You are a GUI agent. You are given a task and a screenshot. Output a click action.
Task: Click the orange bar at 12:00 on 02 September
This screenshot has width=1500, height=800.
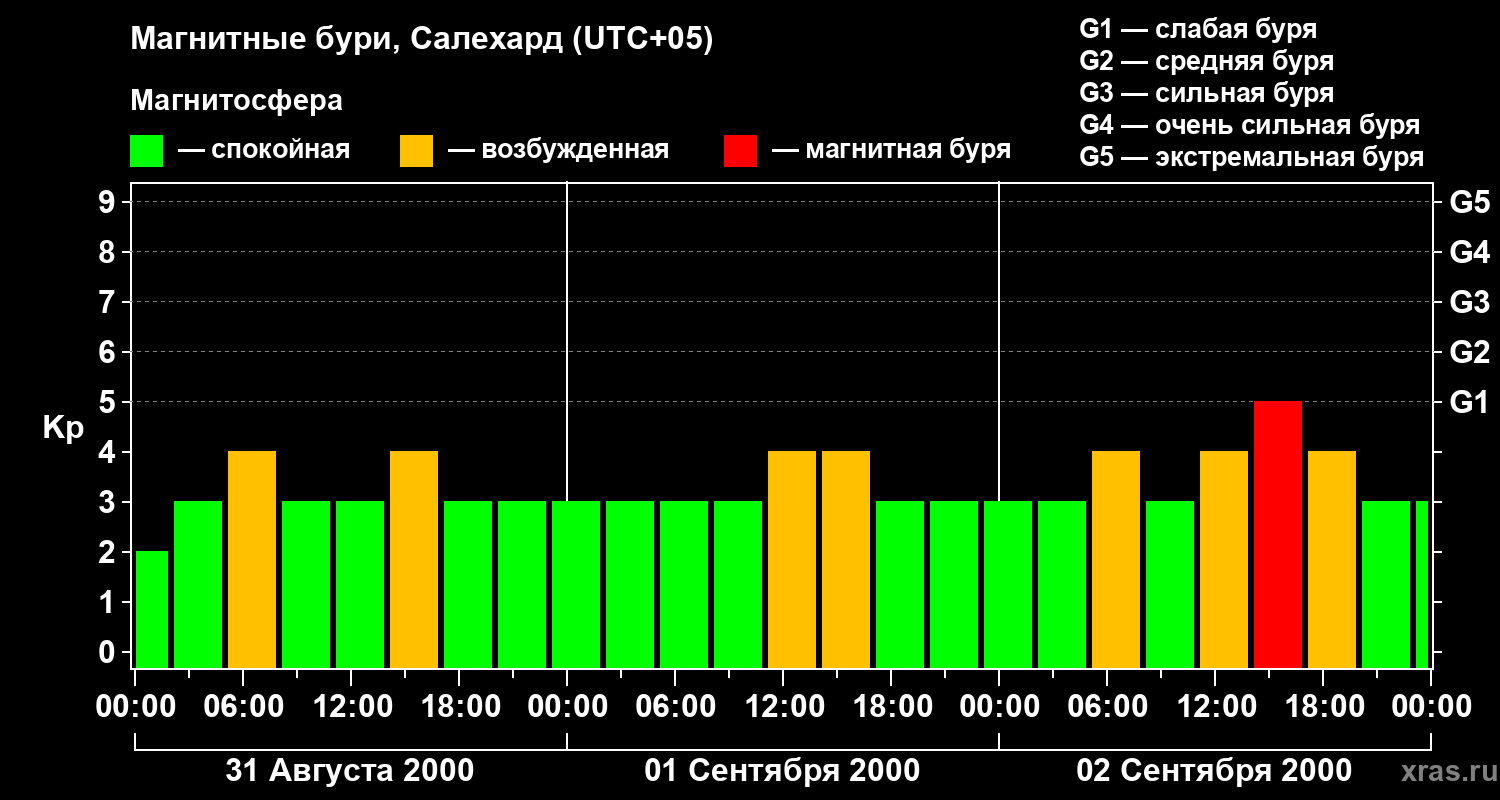pyautogui.click(x=1224, y=560)
